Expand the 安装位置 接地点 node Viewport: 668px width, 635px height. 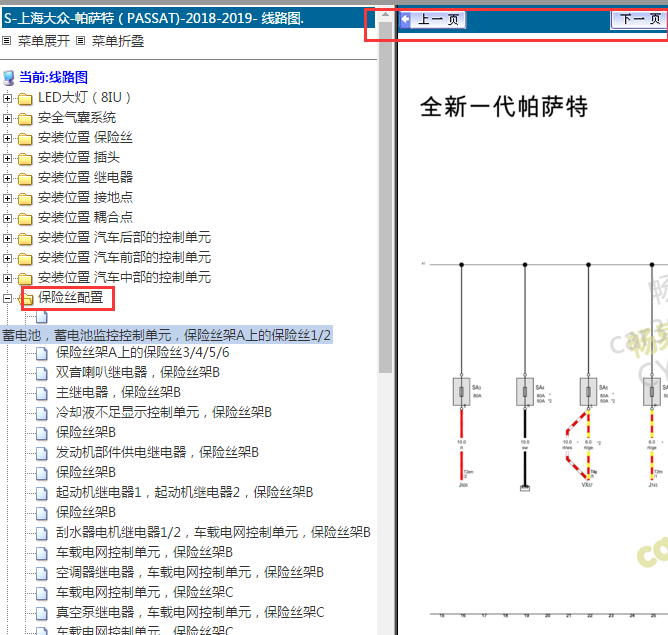point(7,198)
